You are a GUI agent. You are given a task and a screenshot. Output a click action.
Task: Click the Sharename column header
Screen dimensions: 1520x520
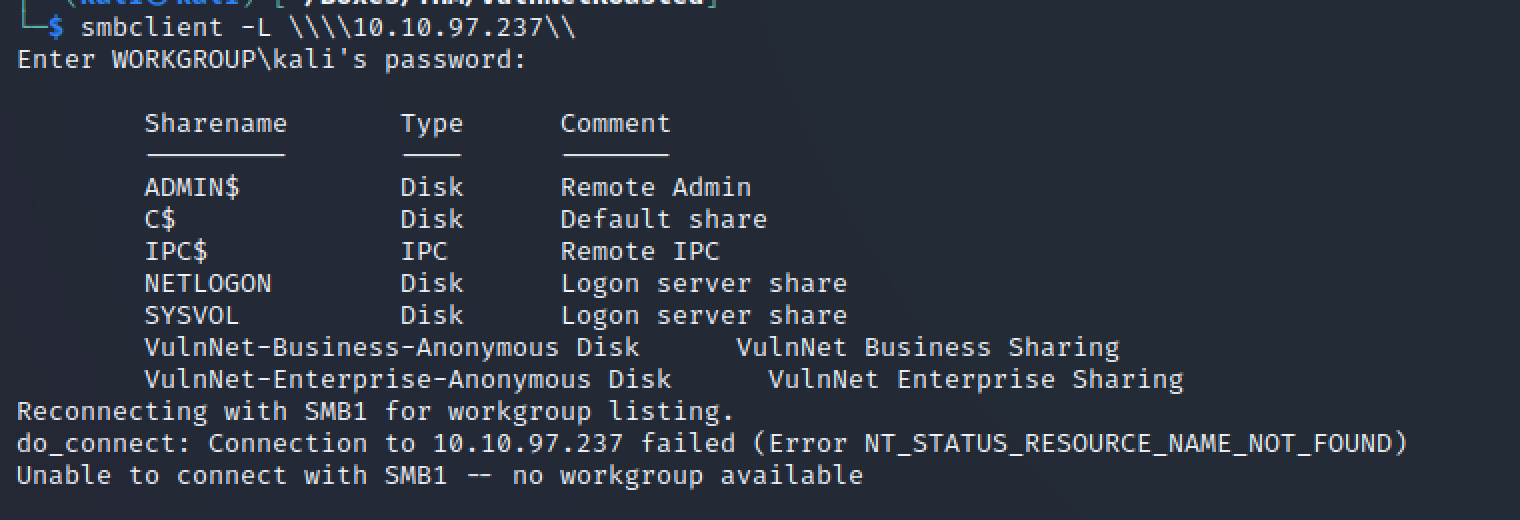click(x=216, y=123)
